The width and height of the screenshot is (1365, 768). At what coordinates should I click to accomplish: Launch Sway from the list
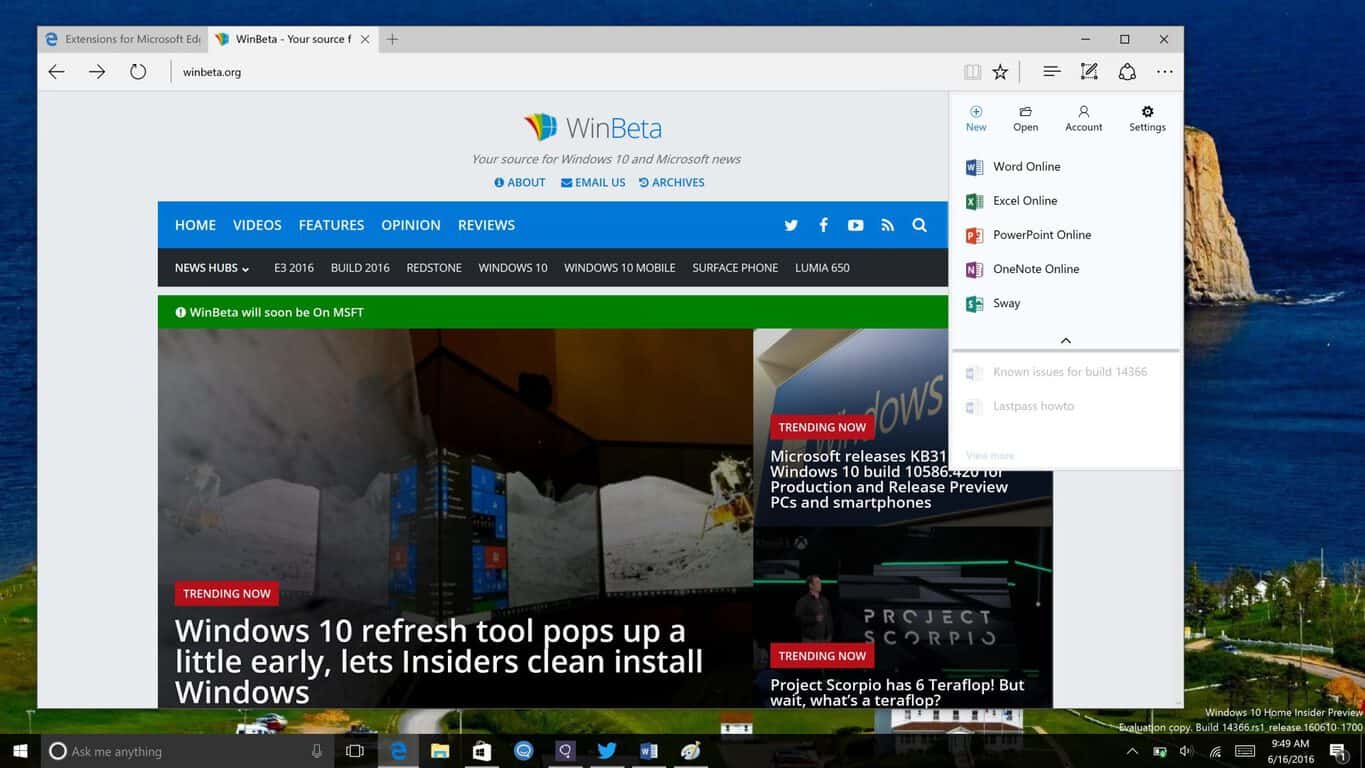click(x=1065, y=303)
